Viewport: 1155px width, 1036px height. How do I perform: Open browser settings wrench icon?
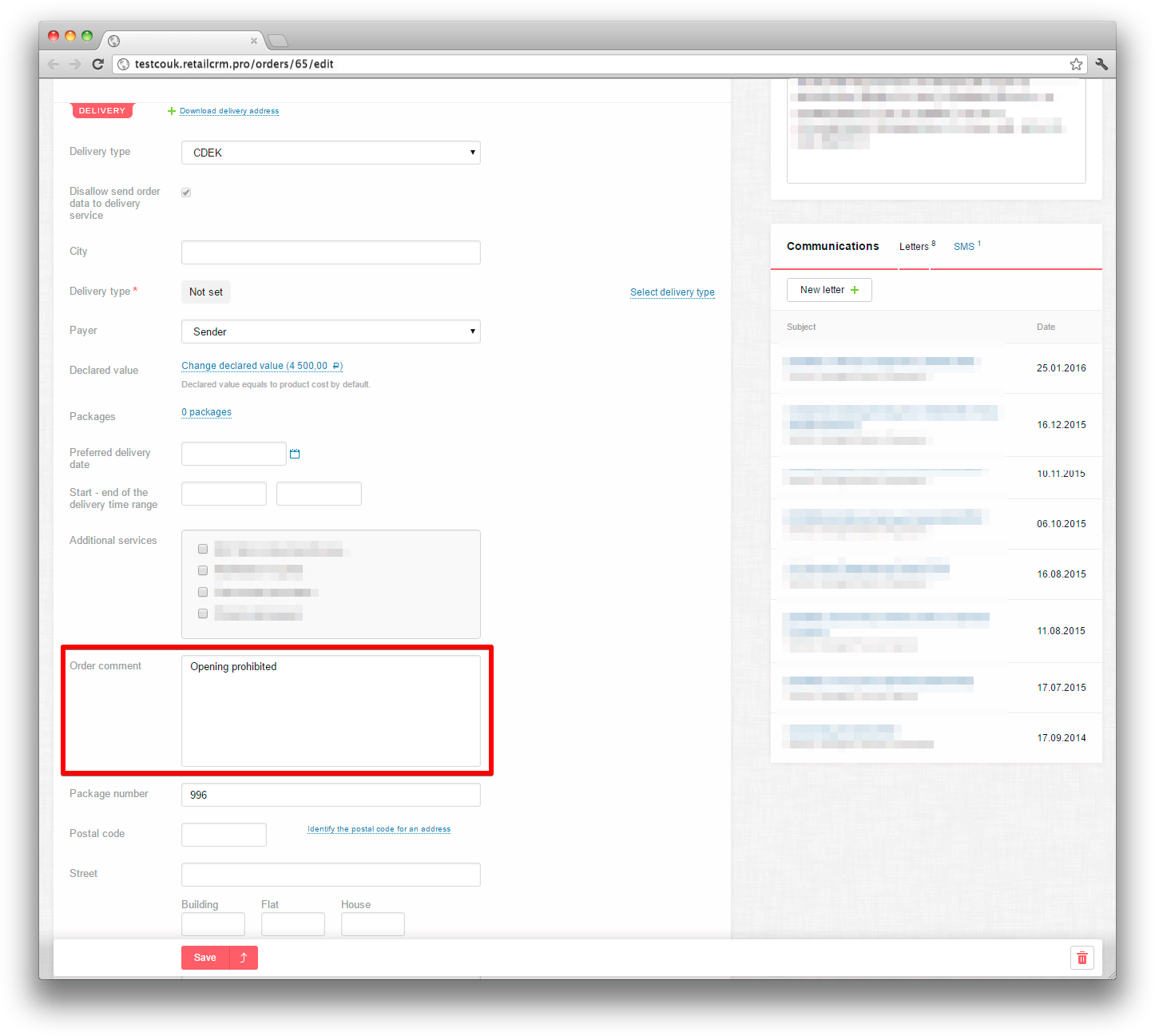pyautogui.click(x=1101, y=64)
